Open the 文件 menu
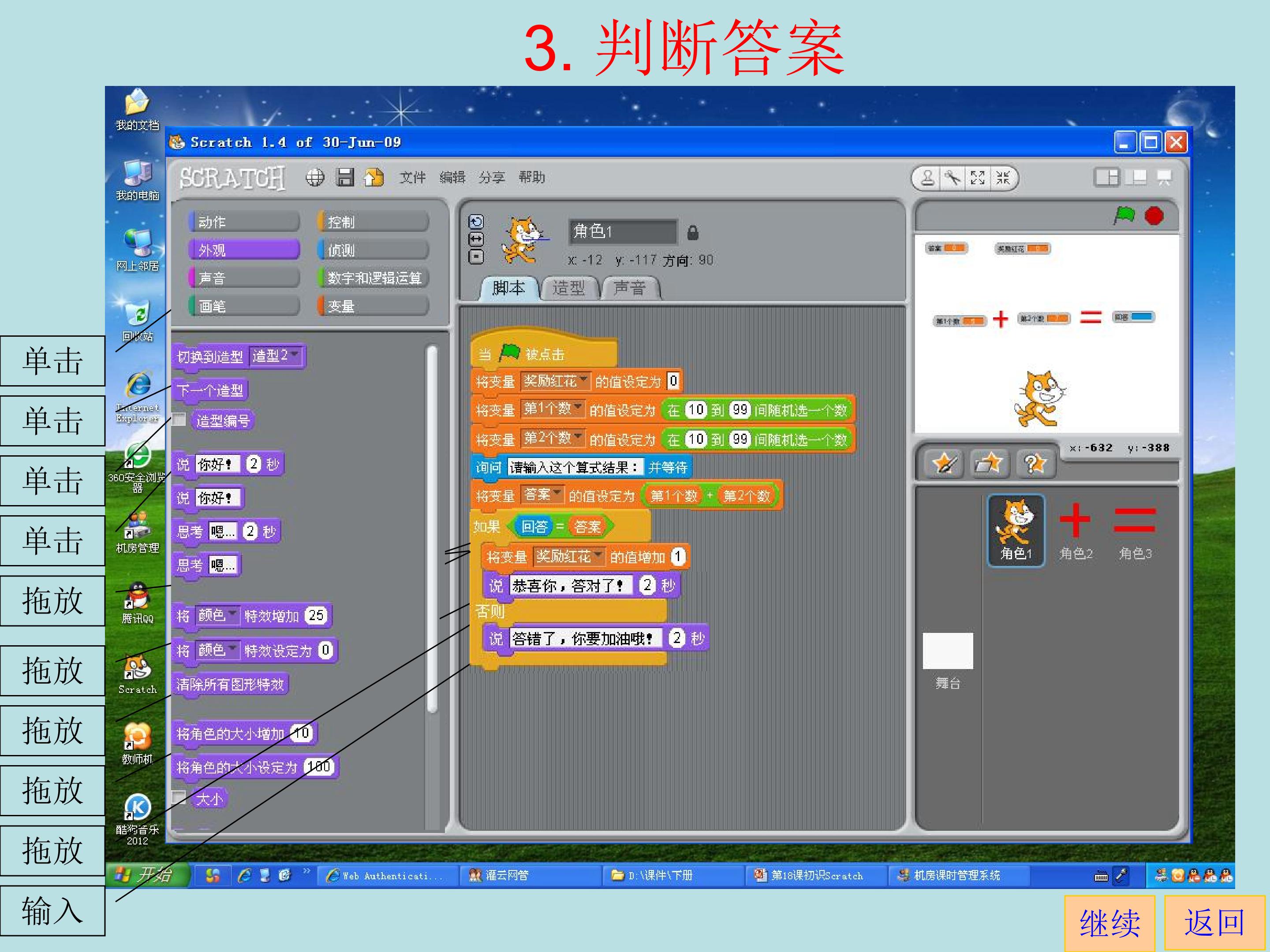The image size is (1270, 952). pyautogui.click(x=412, y=177)
